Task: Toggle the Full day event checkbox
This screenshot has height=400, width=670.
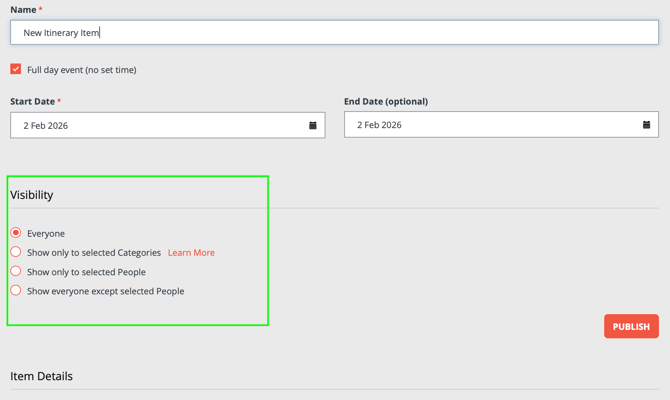Action: [16, 69]
